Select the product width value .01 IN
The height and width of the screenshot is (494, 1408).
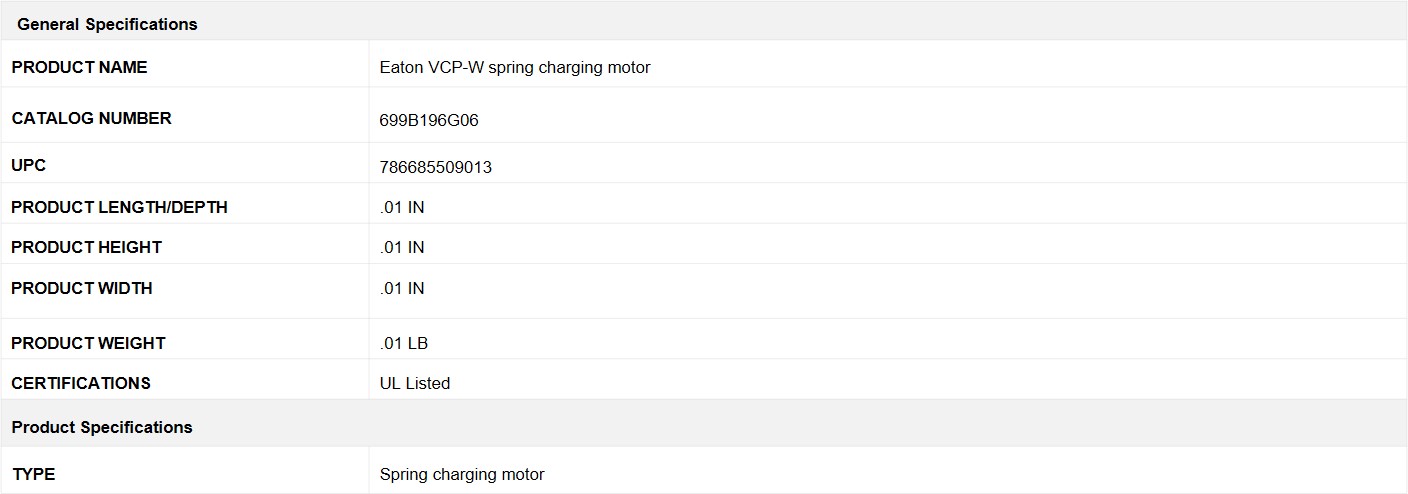402,288
